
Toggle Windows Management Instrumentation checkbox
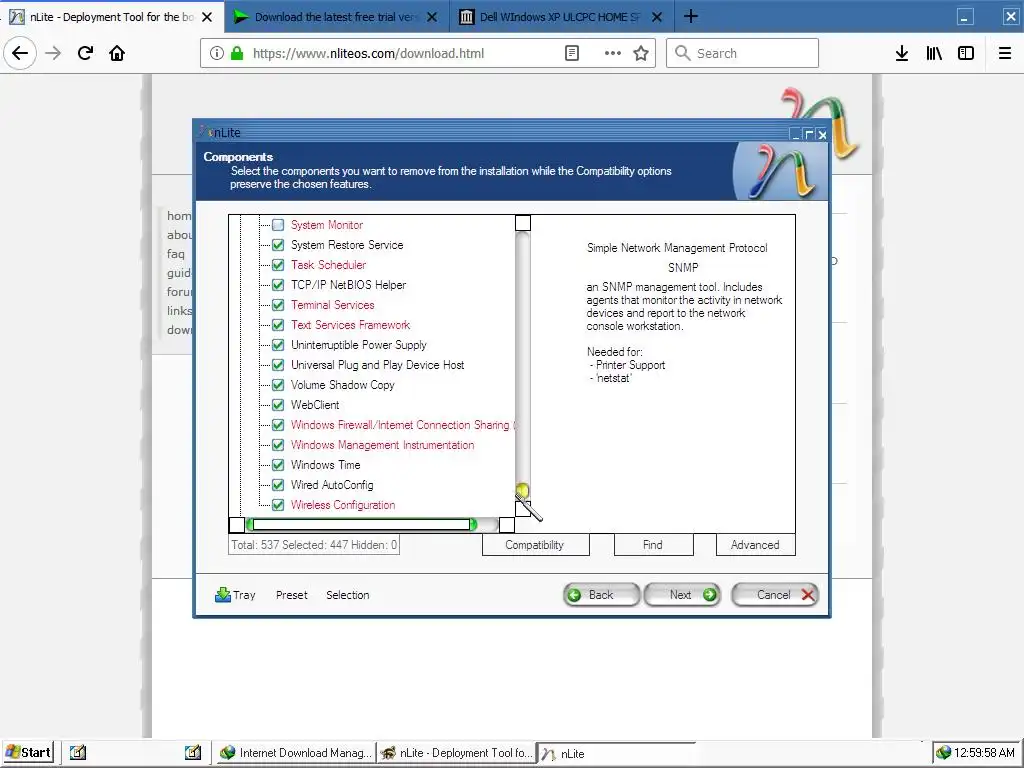click(278, 445)
